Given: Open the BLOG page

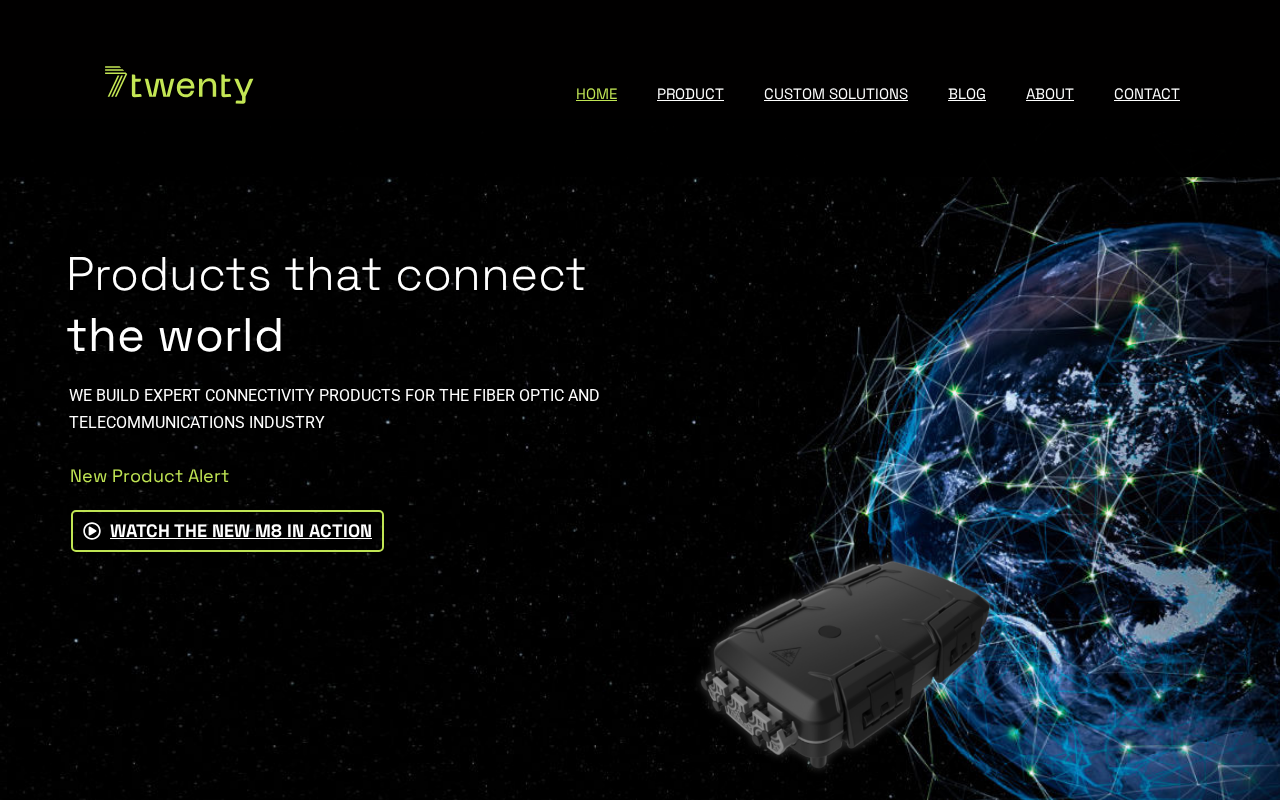Looking at the screenshot, I should (x=967, y=94).
